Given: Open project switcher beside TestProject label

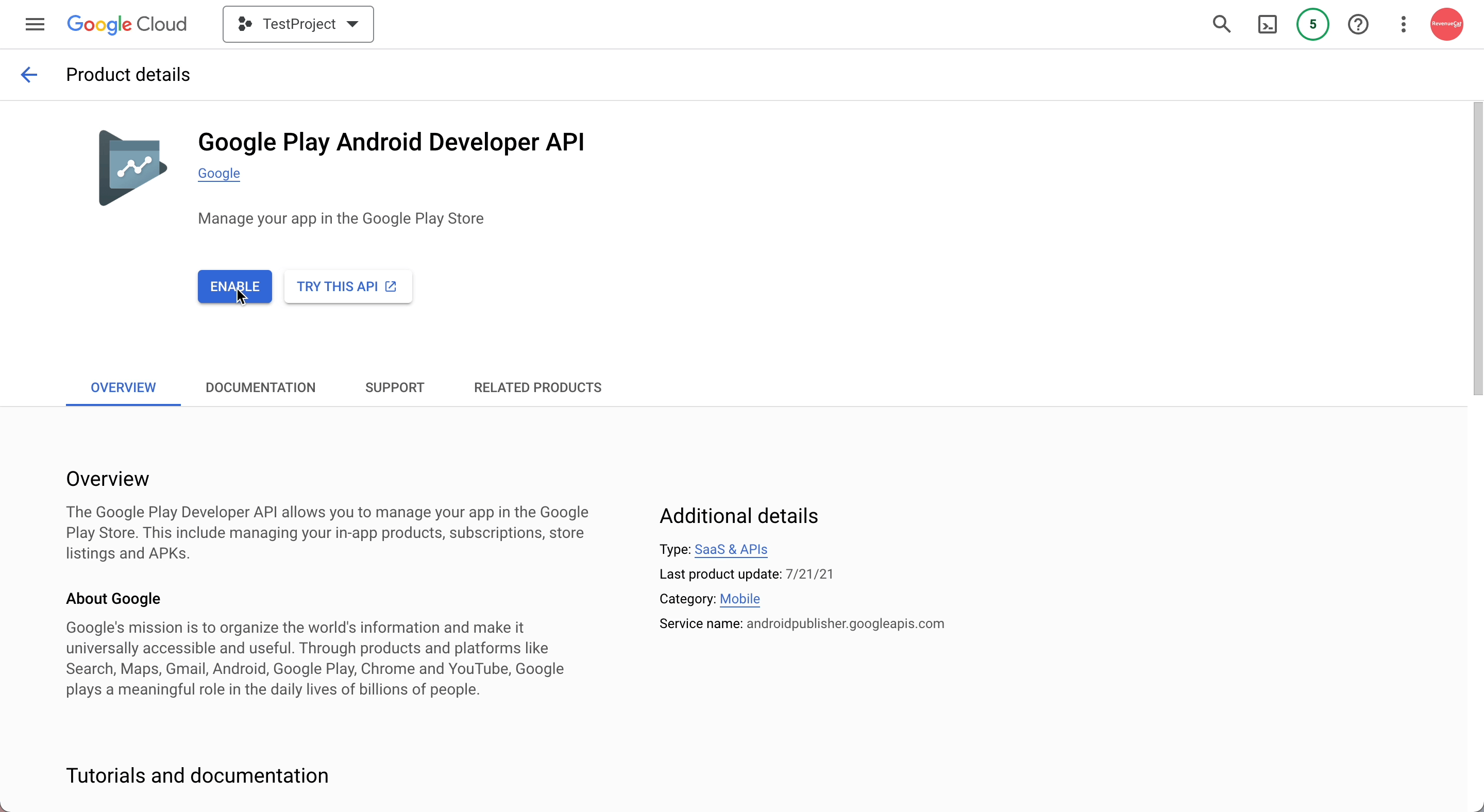Looking at the screenshot, I should [351, 24].
